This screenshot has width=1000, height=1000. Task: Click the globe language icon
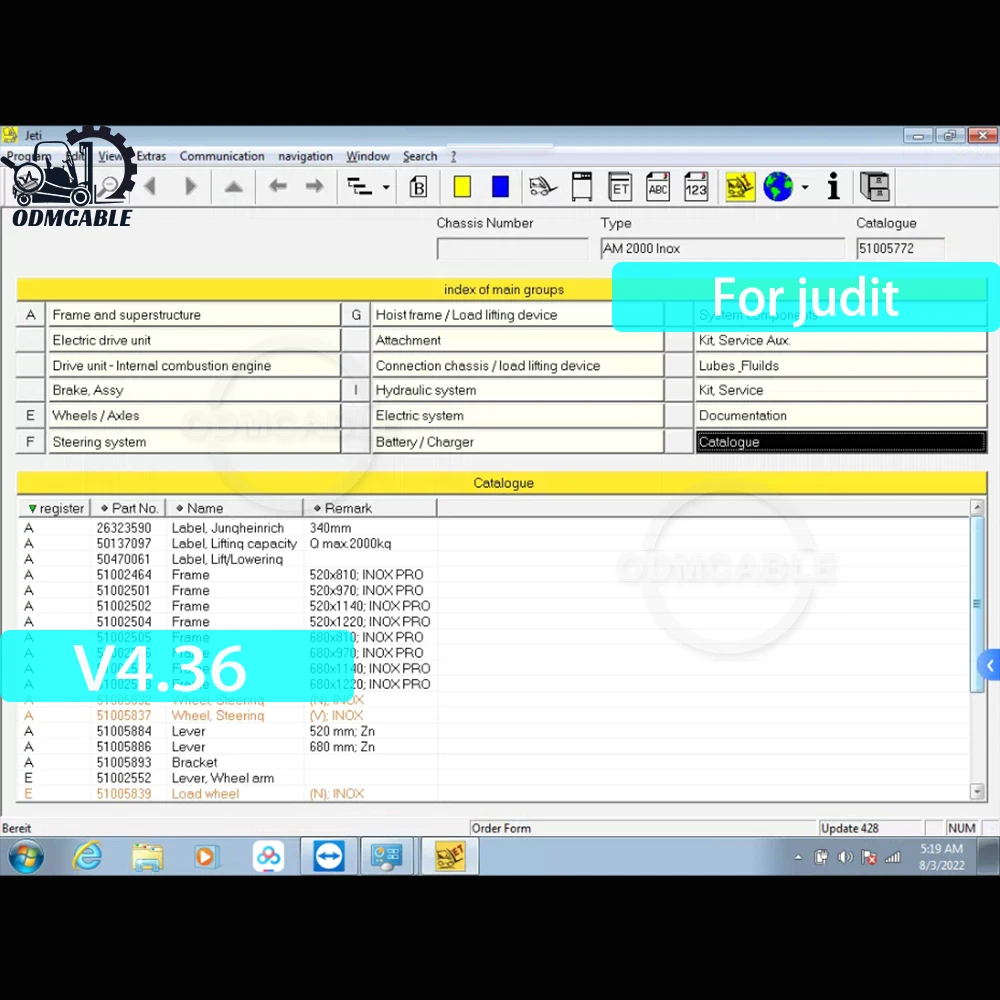click(x=778, y=187)
